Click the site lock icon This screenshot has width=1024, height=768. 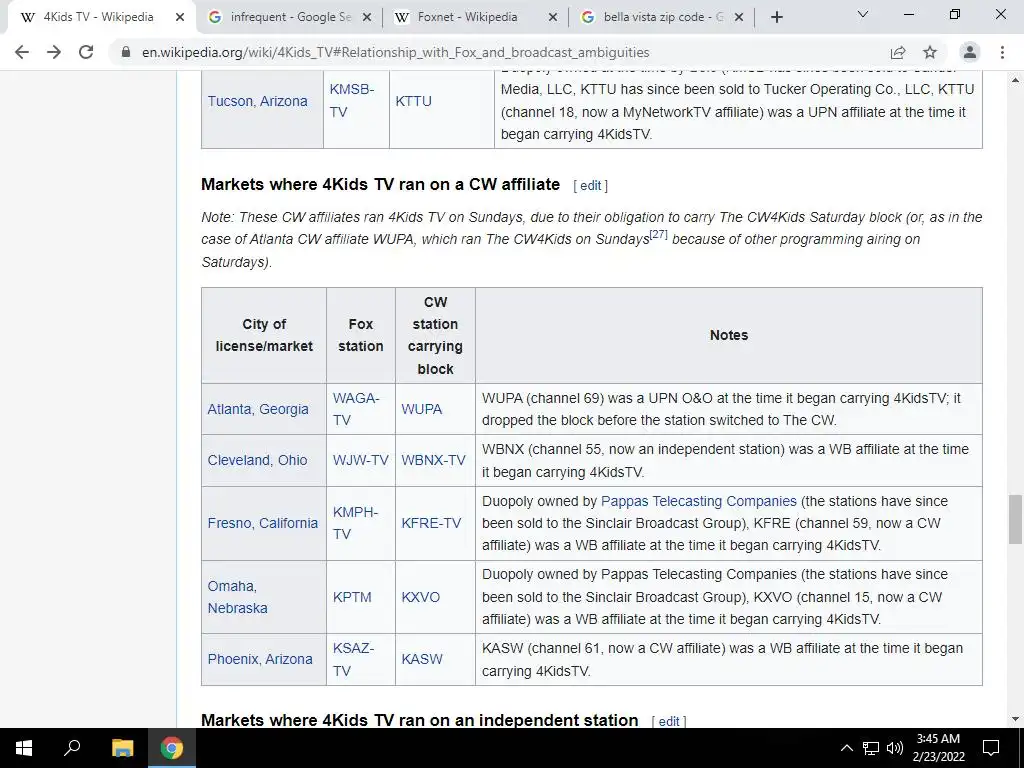click(126, 52)
